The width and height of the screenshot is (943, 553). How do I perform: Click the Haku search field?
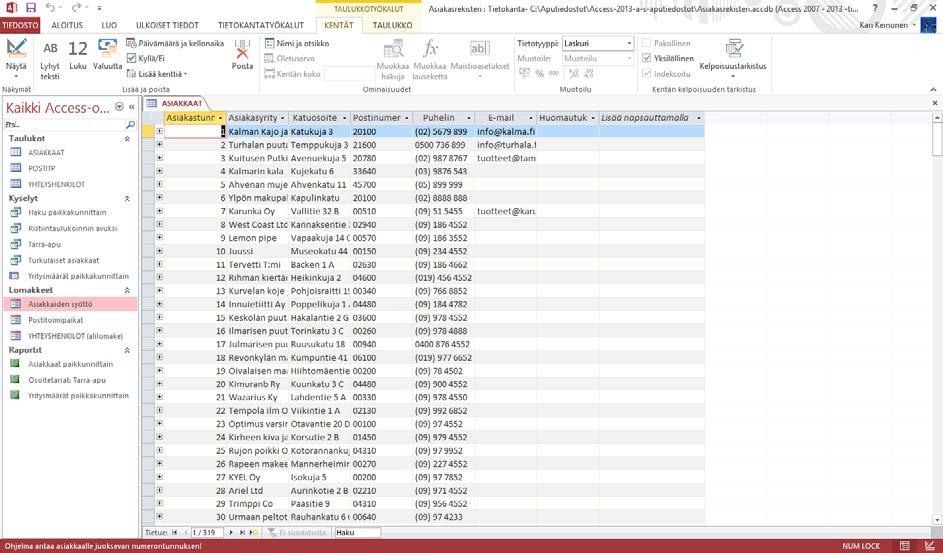click(x=357, y=533)
